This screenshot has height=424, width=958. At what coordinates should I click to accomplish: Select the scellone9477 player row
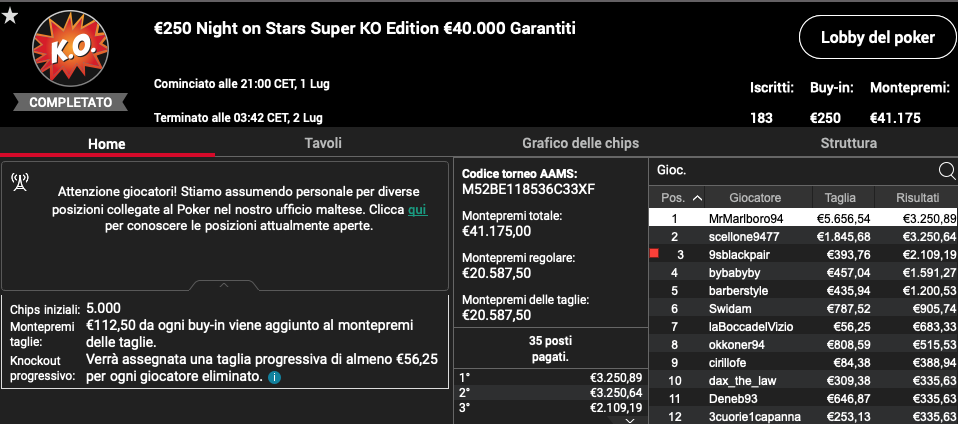point(803,236)
